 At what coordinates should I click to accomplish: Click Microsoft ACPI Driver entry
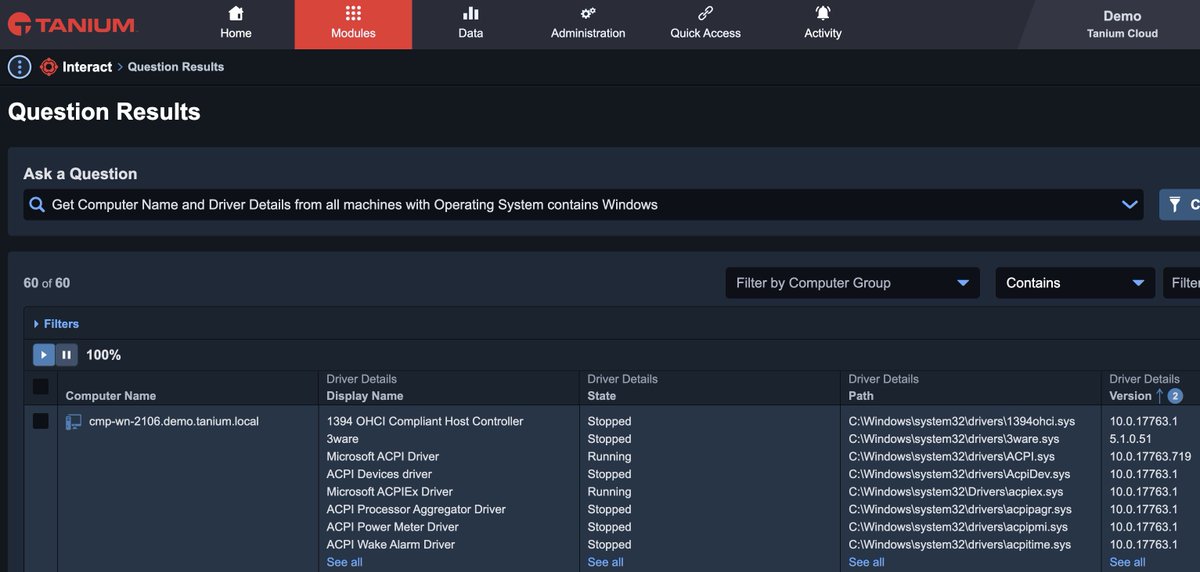click(x=383, y=457)
